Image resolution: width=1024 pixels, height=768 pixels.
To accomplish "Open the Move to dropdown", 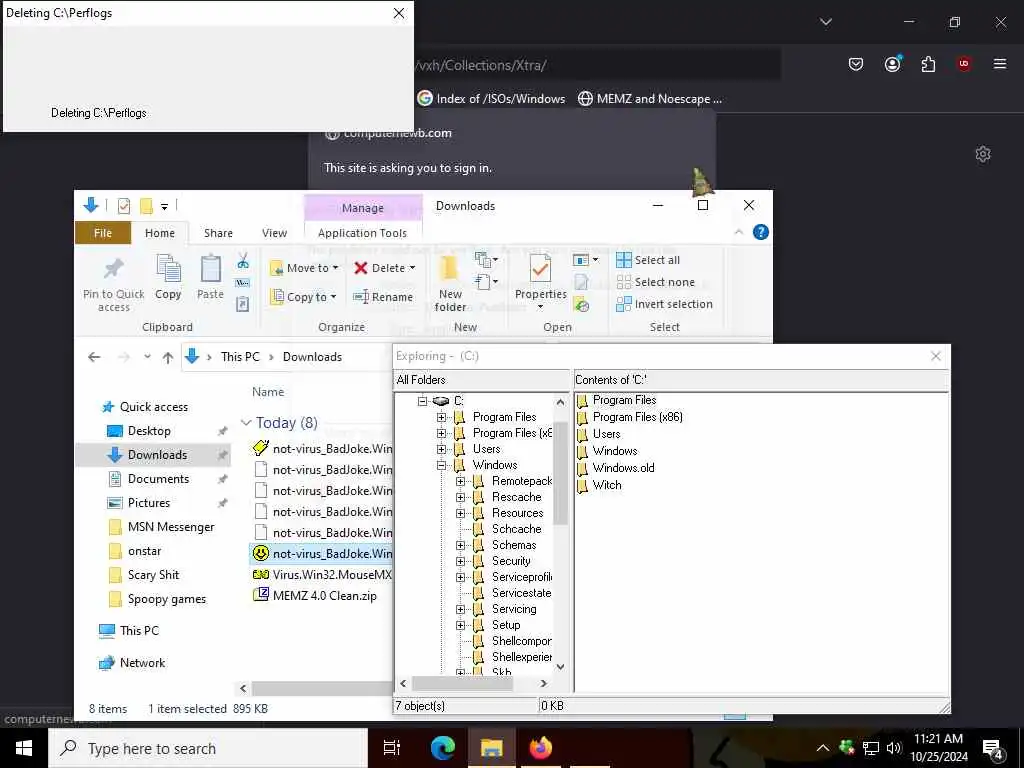I will [305, 268].
